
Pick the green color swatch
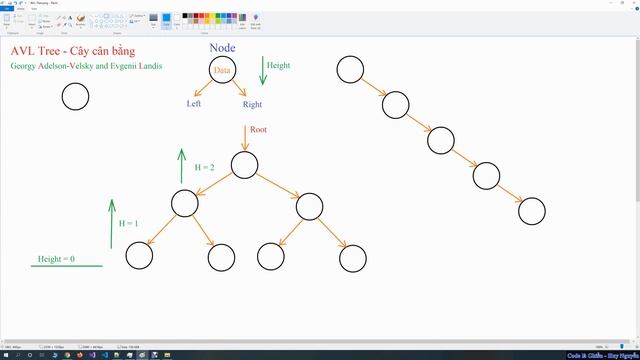(x=218, y=16)
